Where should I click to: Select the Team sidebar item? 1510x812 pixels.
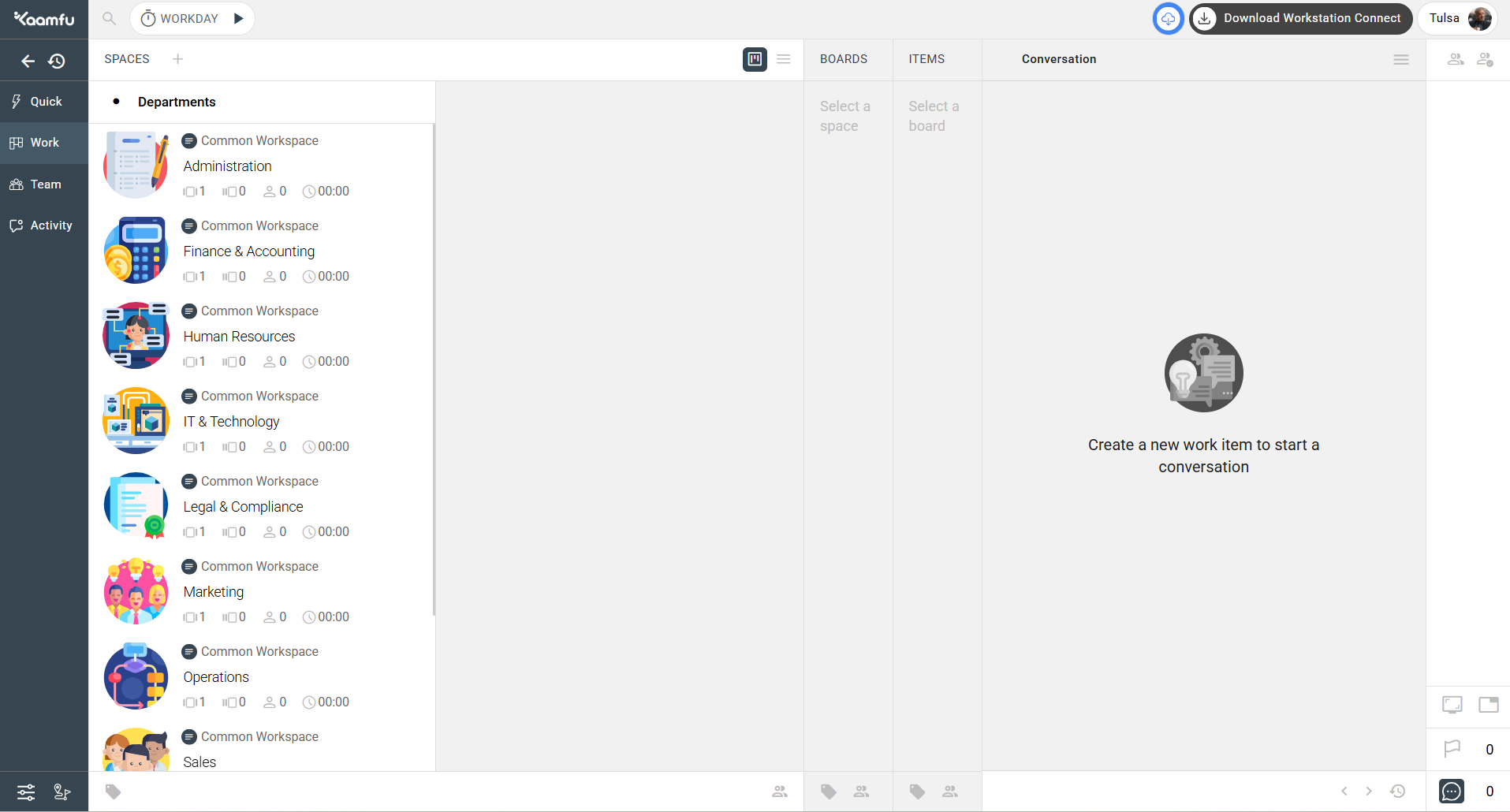point(44,184)
